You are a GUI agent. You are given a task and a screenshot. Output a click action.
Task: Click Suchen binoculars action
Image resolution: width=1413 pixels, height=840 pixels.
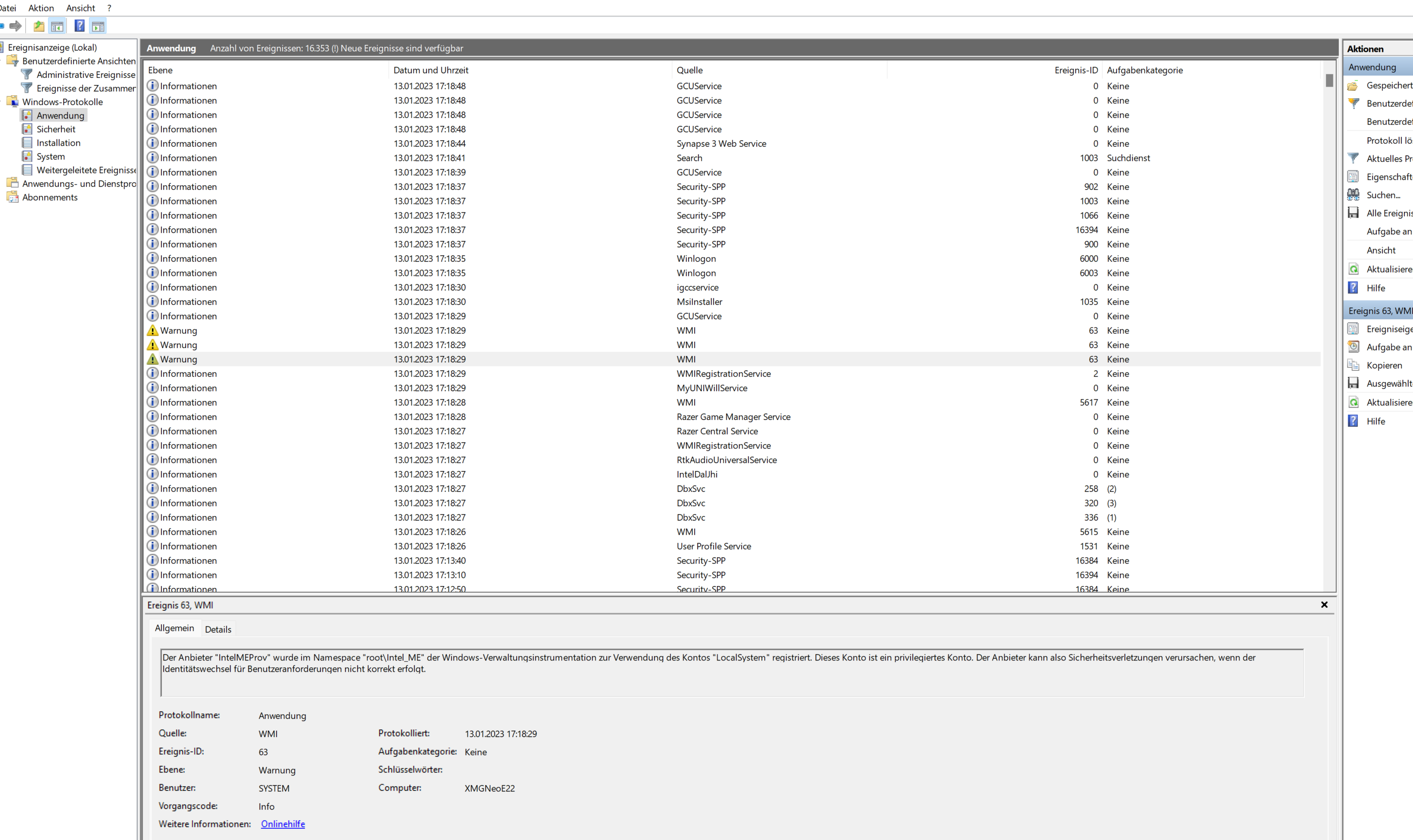coord(1382,195)
